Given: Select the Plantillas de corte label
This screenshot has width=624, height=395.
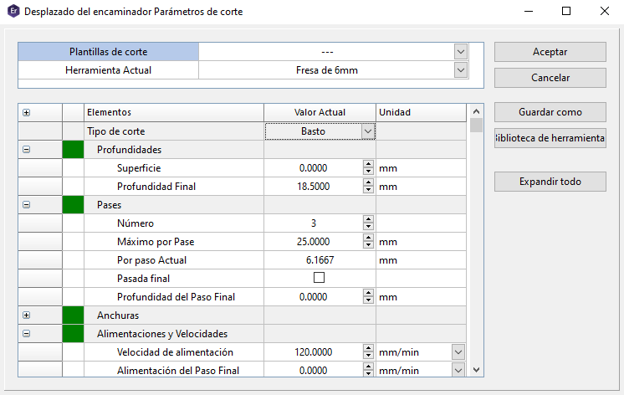Looking at the screenshot, I should pyautogui.click(x=108, y=52).
